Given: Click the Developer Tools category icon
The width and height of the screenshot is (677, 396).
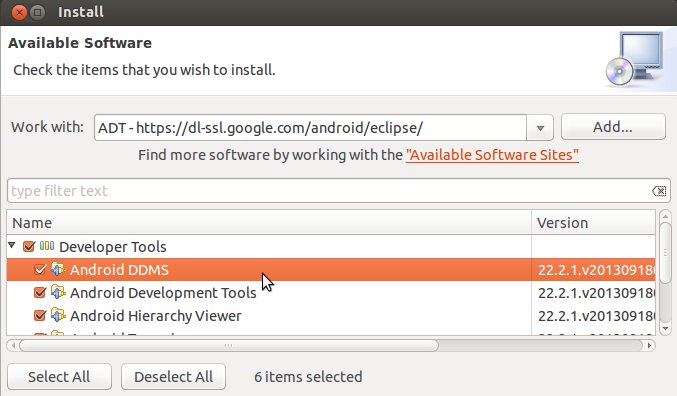Looking at the screenshot, I should [x=47, y=246].
